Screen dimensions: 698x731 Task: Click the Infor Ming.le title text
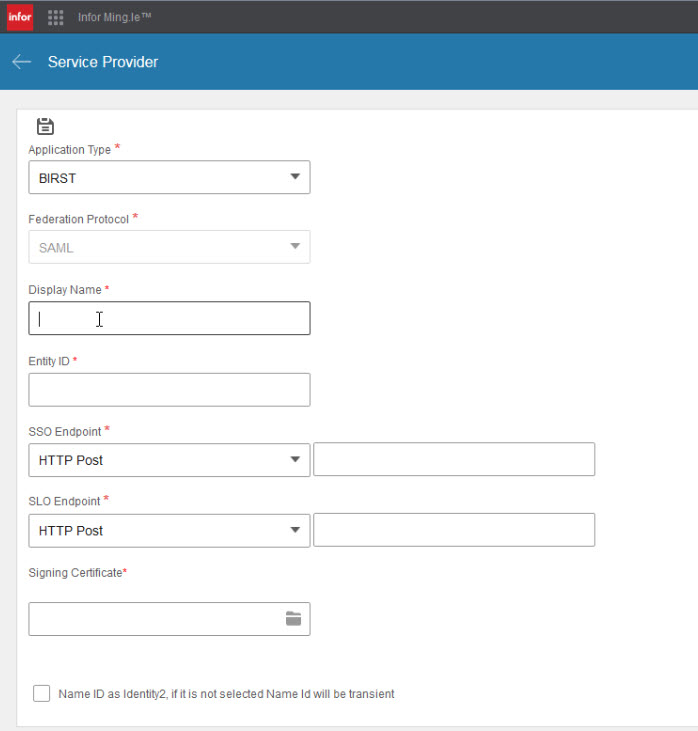115,17
